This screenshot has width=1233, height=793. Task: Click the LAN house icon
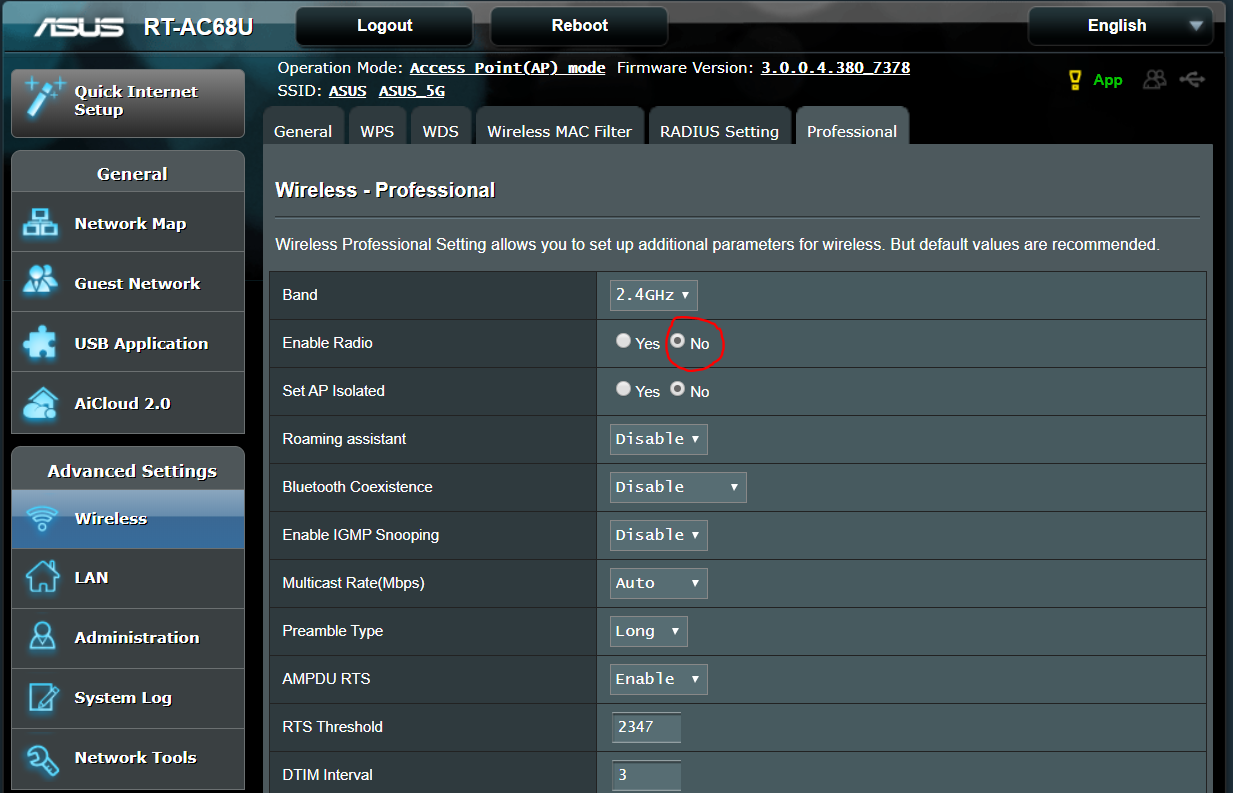(x=41, y=578)
